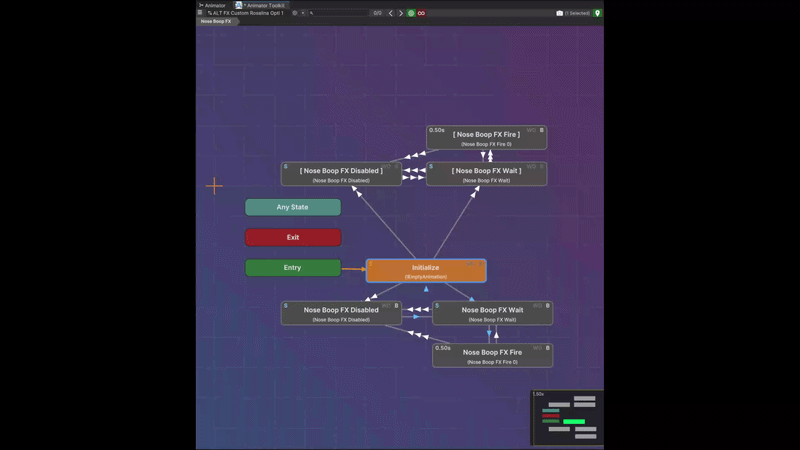Toggle WD on lower Nose Boop FX Fire
Viewport: 800px width, 450px height.
[537, 348]
